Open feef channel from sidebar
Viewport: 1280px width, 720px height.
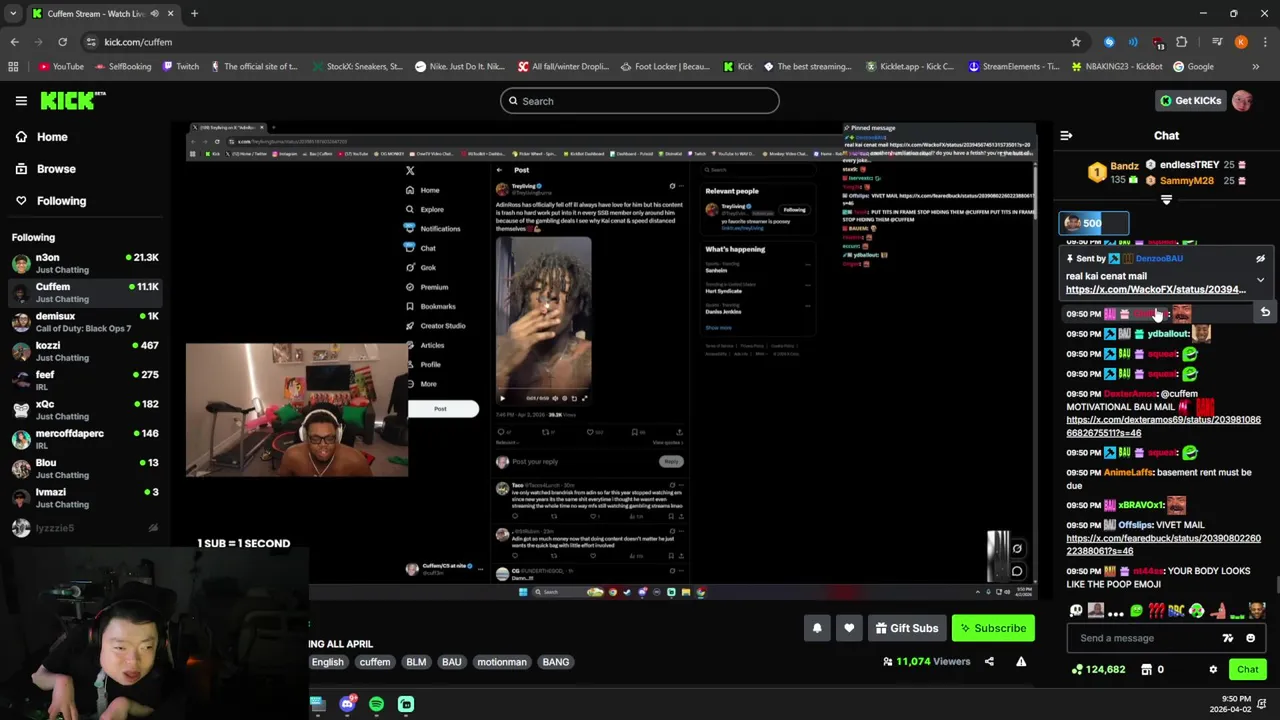point(85,380)
